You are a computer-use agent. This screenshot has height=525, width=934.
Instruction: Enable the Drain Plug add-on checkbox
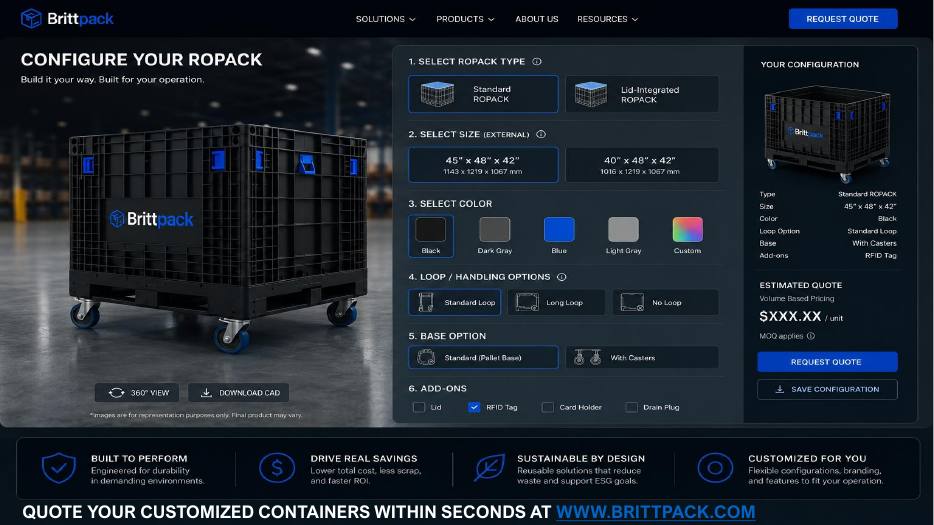click(x=631, y=408)
